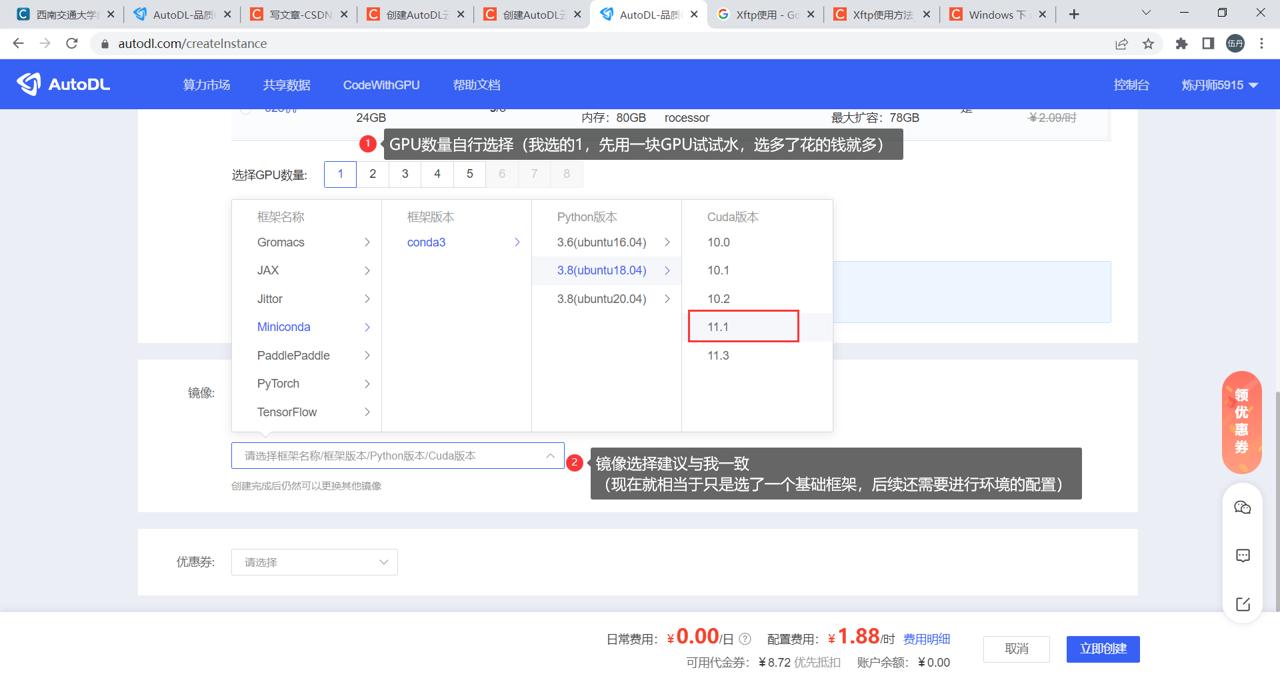Expand the Gromacs framework entry

coord(306,242)
